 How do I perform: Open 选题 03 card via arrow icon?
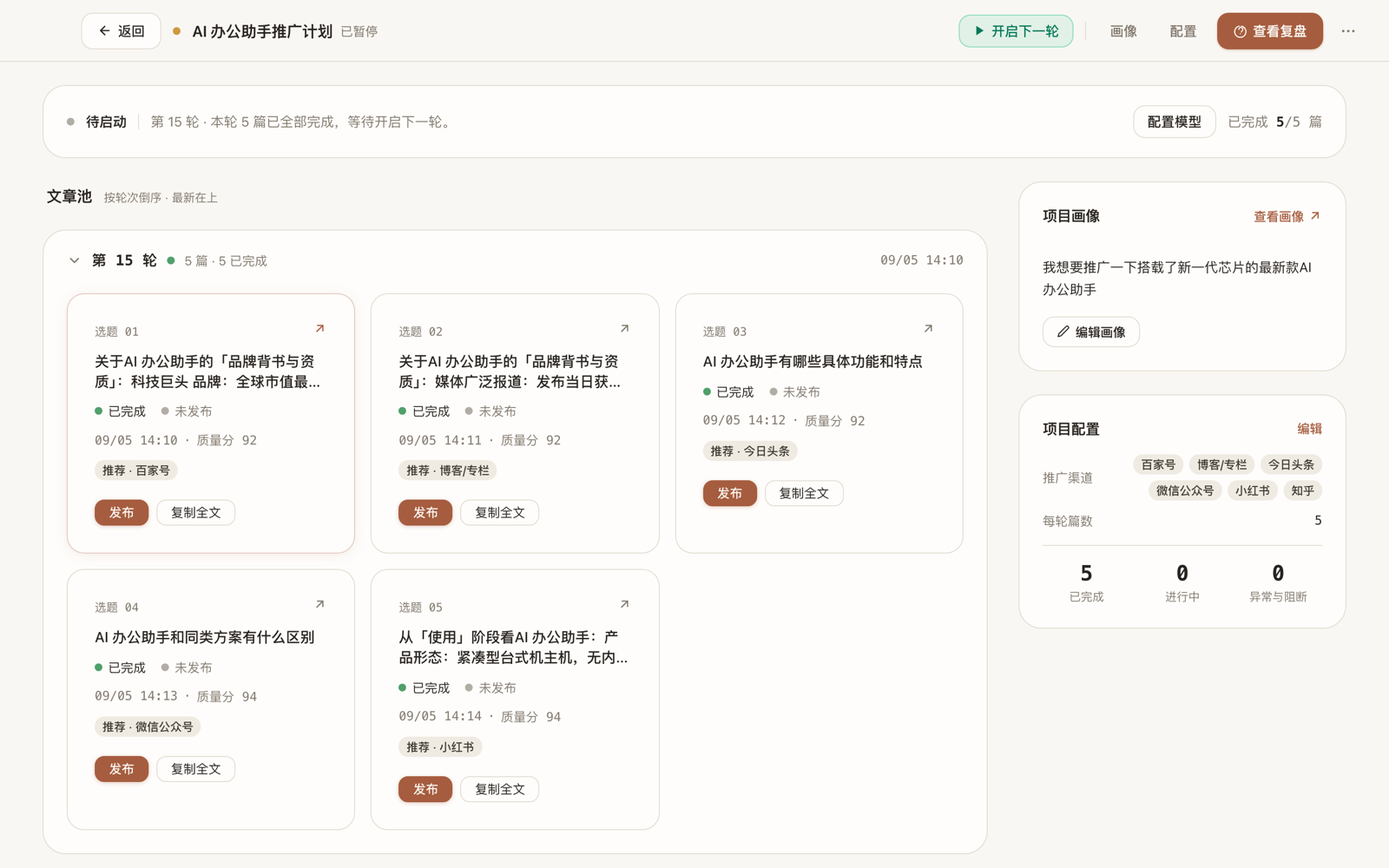(x=928, y=329)
